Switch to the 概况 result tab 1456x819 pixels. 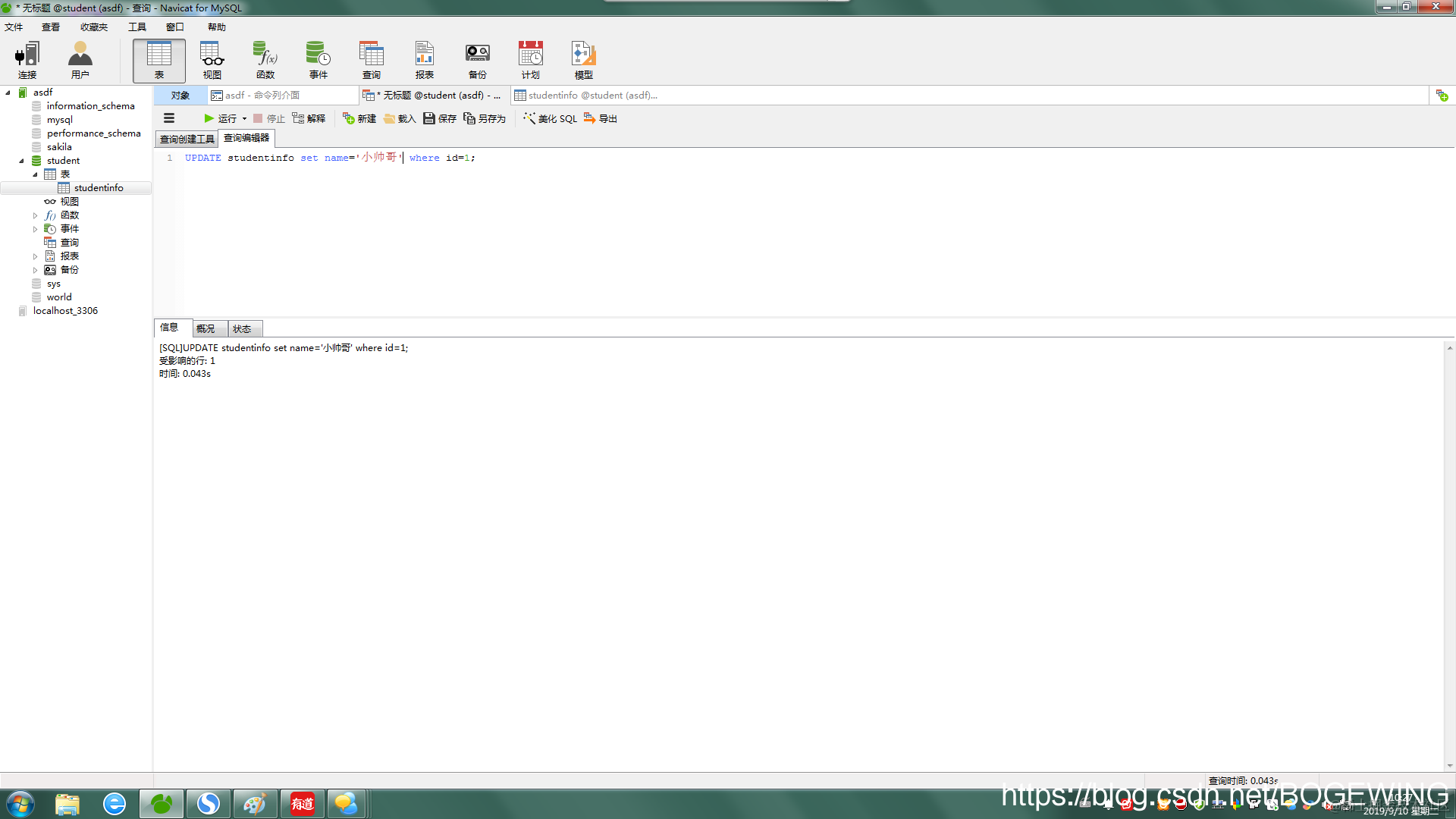(206, 328)
